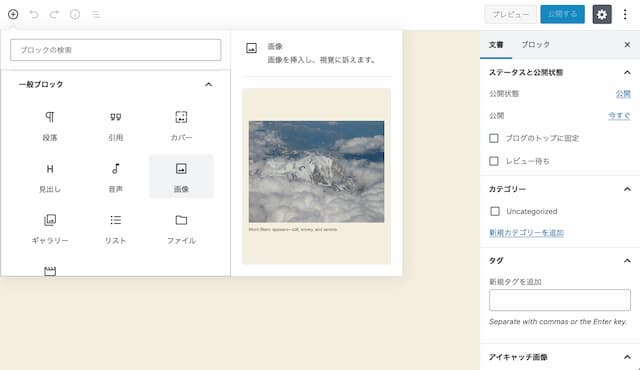Screen dimensions: 640x370
Task: Toggle the settings gear sidebar button
Action: (x=602, y=14)
